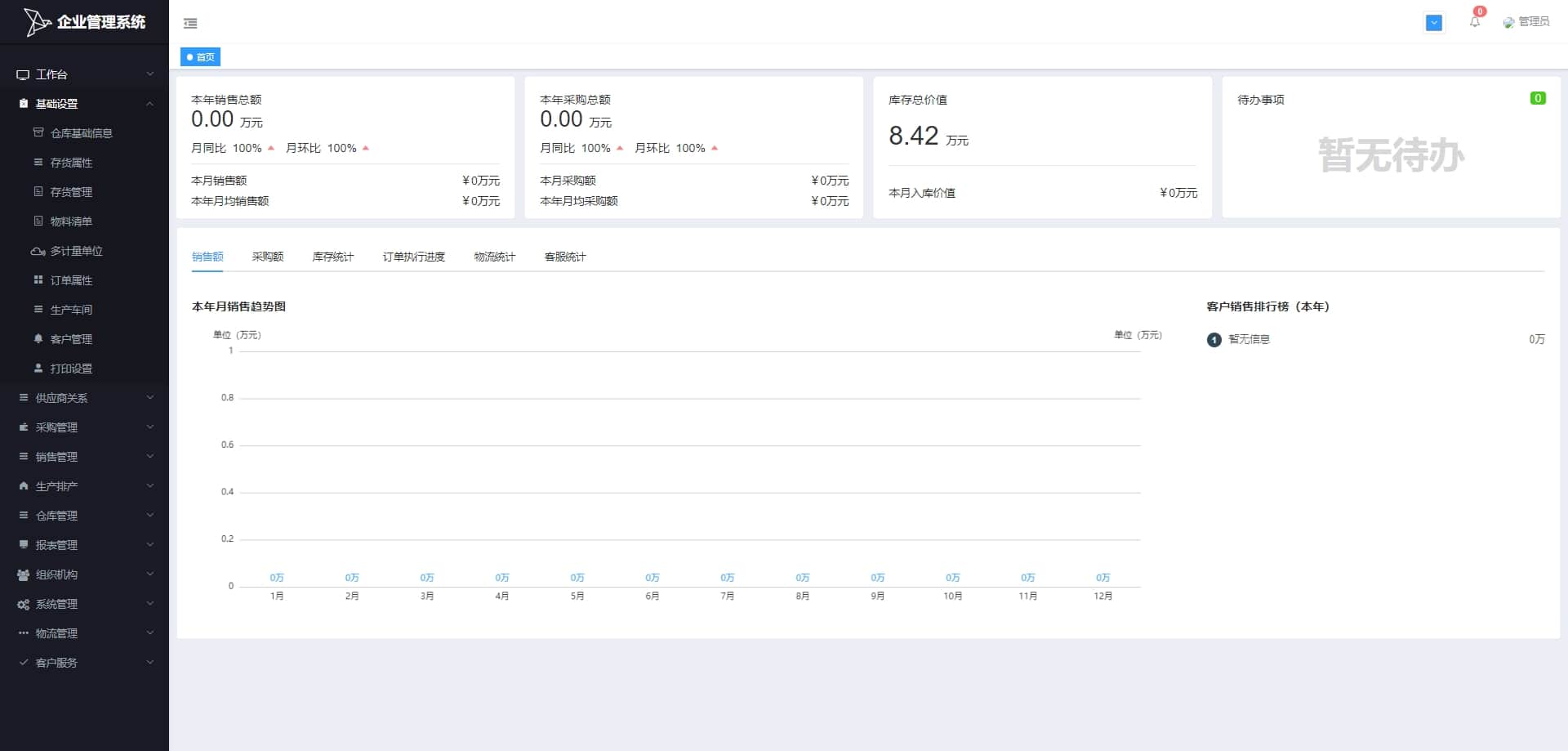Toggle the sidebar collapse hamburger icon
This screenshot has height=751, width=1568.
click(x=190, y=24)
